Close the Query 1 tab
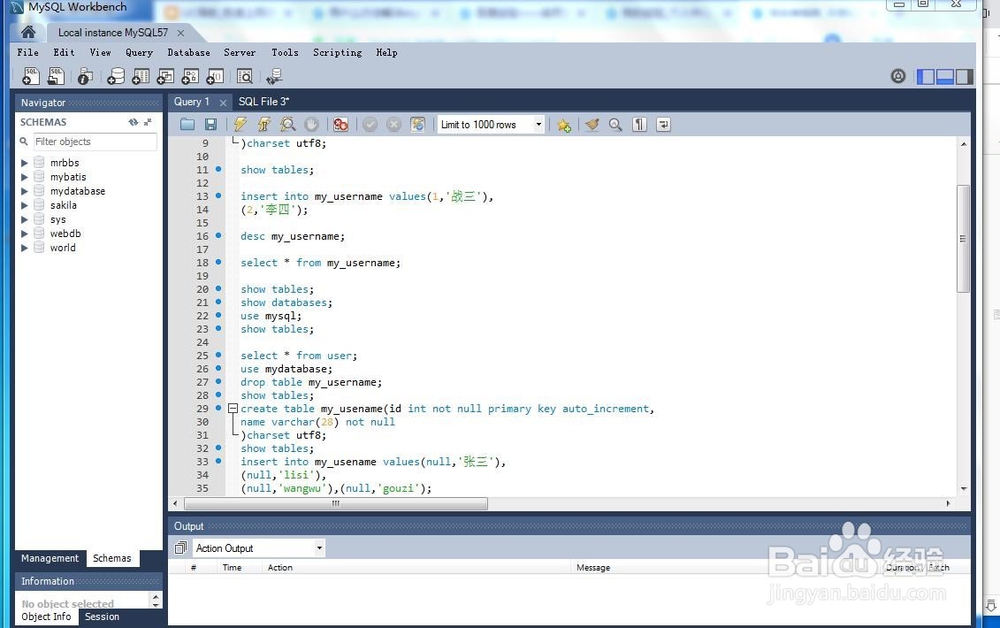1000x628 pixels. click(223, 102)
